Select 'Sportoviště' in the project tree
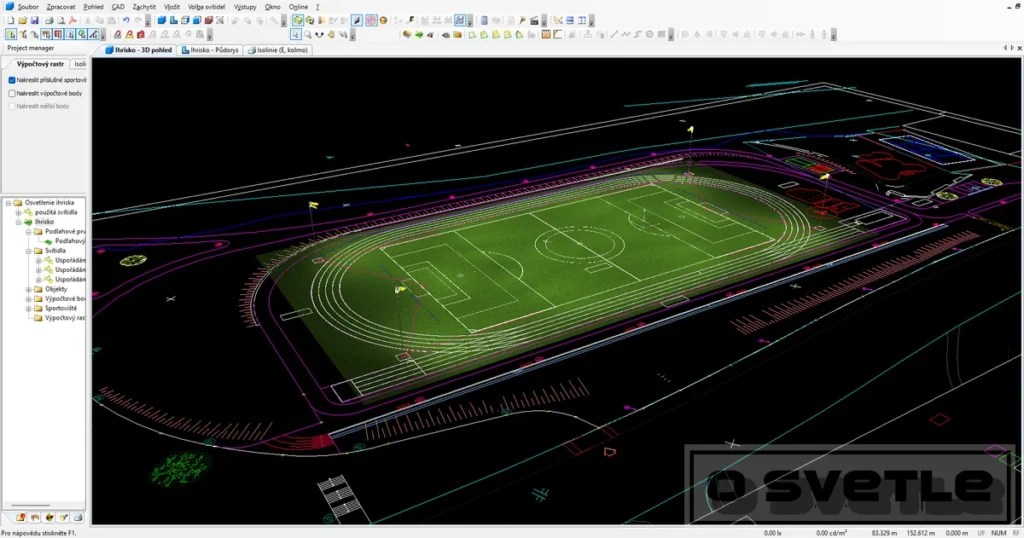Viewport: 1024px width, 538px height. pyautogui.click(x=61, y=308)
